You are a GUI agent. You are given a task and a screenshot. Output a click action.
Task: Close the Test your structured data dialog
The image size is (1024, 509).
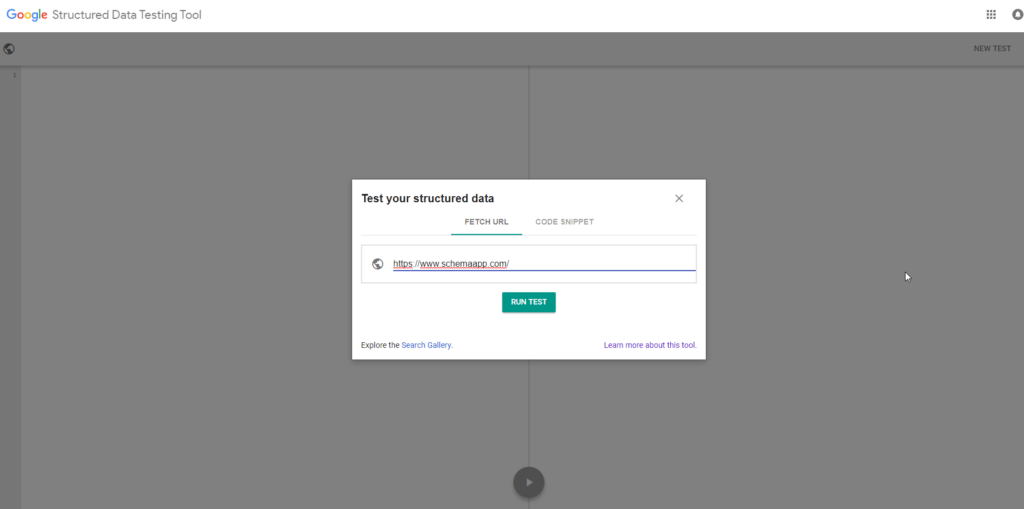(x=679, y=198)
